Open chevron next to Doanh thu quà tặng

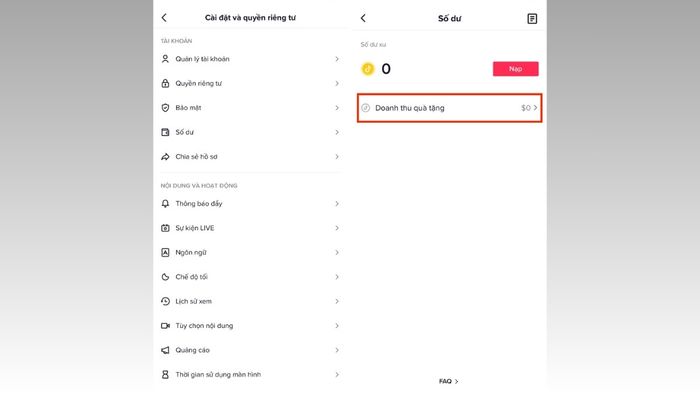(535, 108)
